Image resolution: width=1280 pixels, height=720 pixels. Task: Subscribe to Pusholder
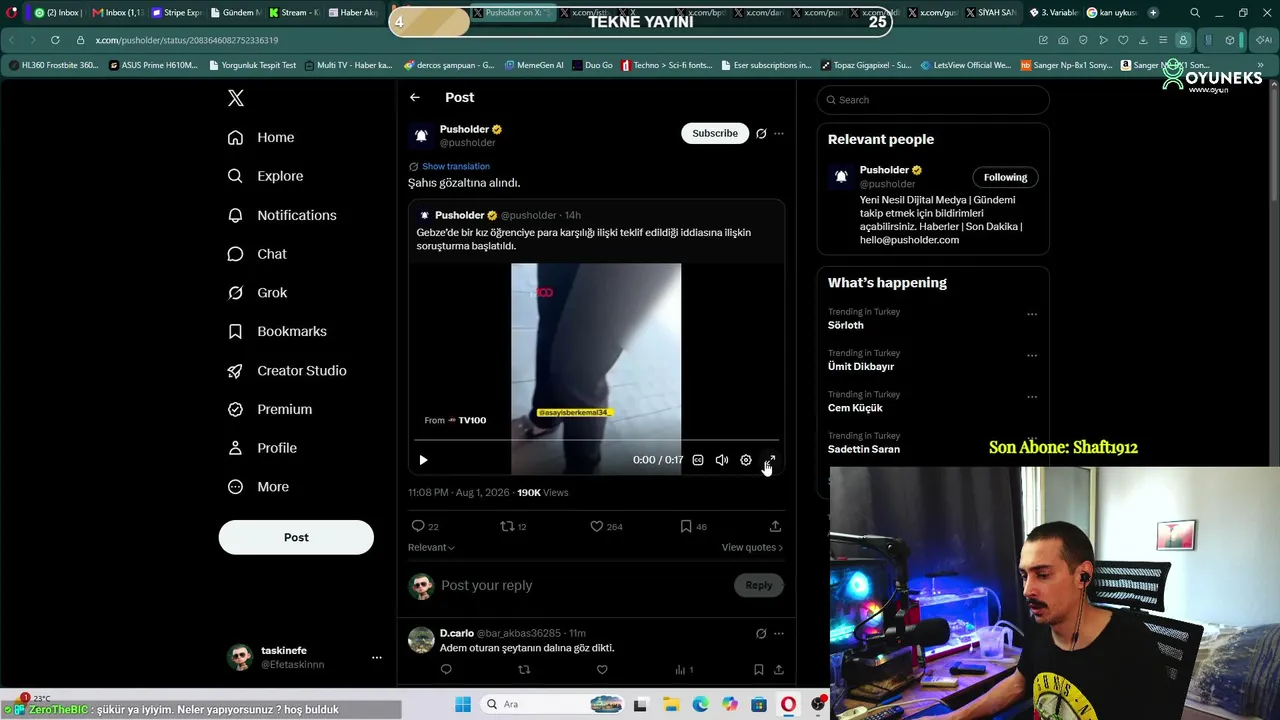click(x=715, y=133)
